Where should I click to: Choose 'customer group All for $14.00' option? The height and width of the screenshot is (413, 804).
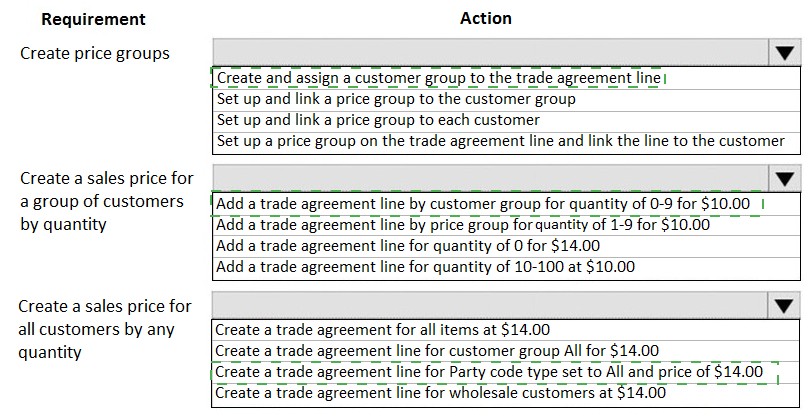click(x=437, y=350)
